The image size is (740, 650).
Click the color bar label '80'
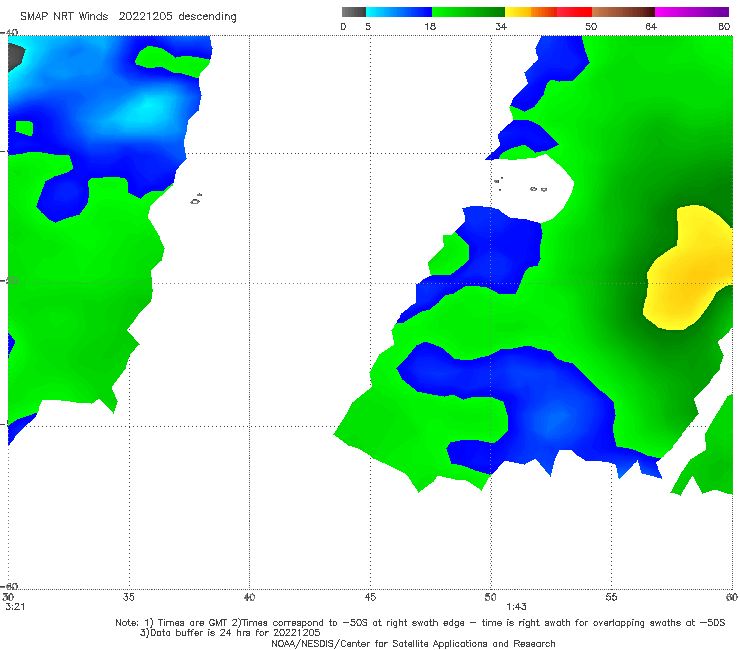pos(724,26)
